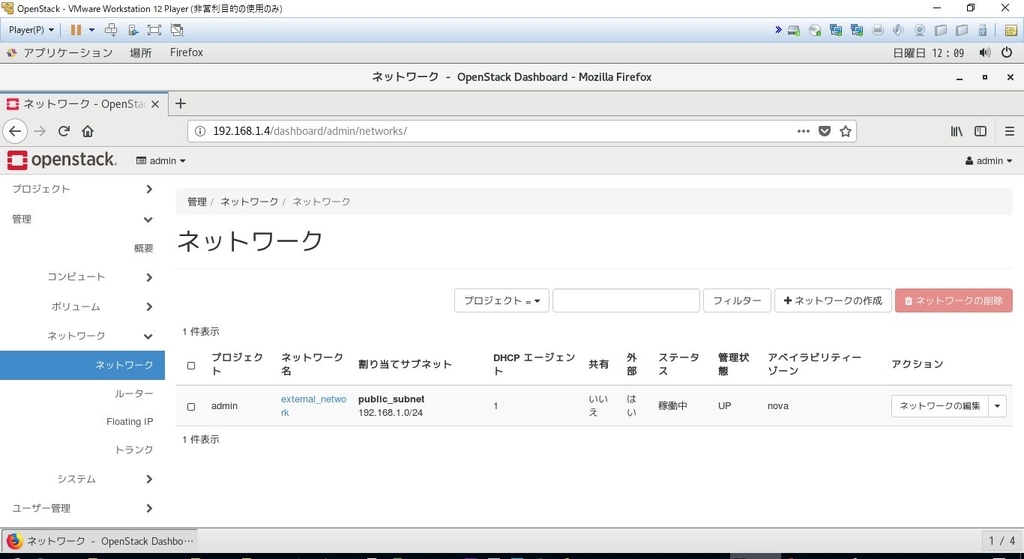This screenshot has height=559, width=1024.
Task: Open the admin project dropdown
Action: [x=161, y=161]
